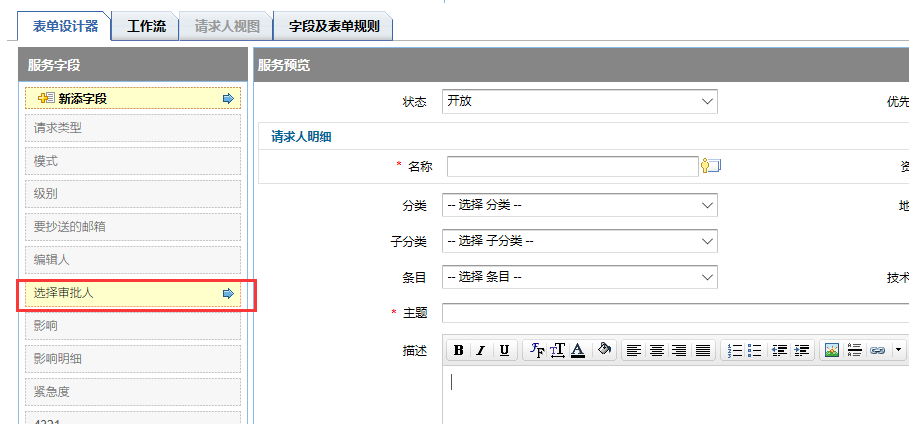
Task: Select the 编辑人 field item
Action: [x=133, y=260]
